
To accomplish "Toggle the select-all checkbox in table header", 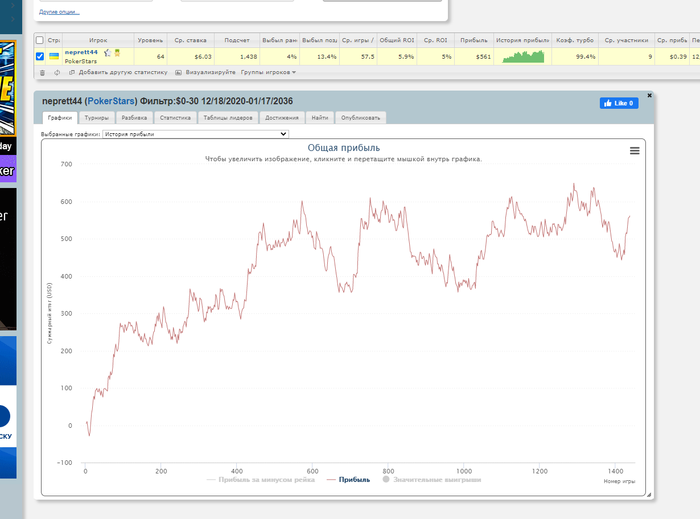I will pyautogui.click(x=40, y=40).
